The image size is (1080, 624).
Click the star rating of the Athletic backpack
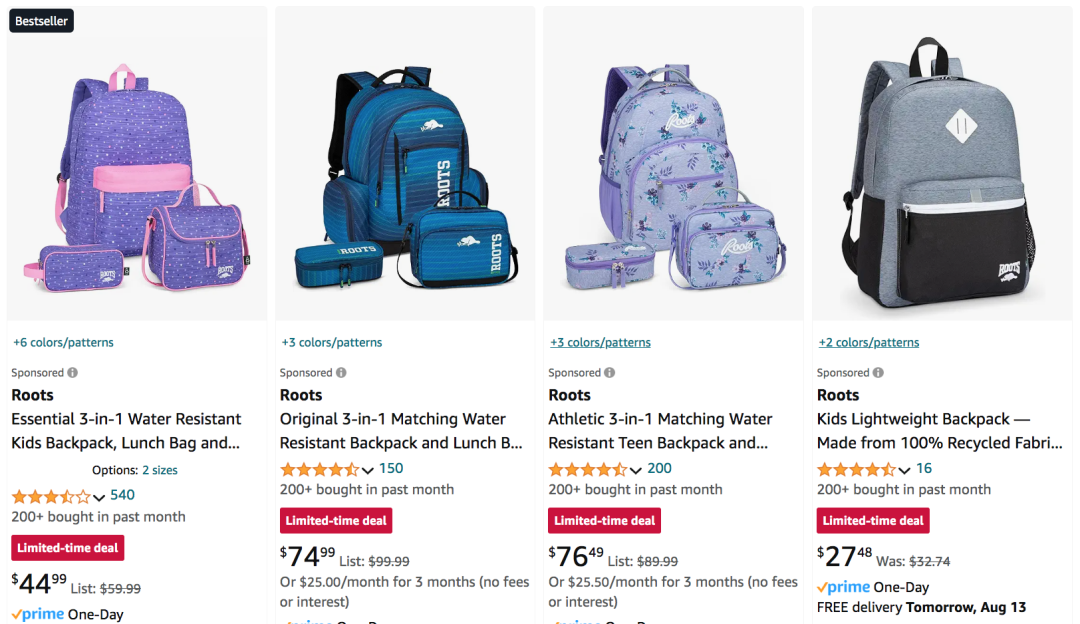coord(588,469)
